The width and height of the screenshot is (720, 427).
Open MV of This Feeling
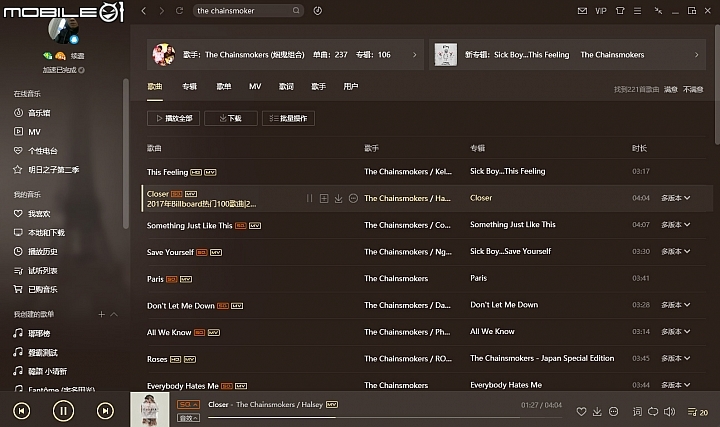(x=210, y=172)
